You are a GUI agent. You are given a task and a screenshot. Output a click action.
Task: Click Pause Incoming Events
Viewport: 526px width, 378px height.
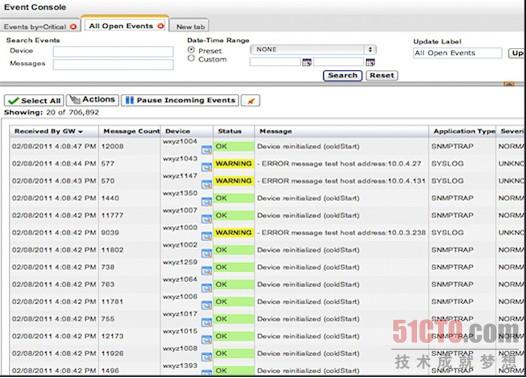click(x=180, y=100)
